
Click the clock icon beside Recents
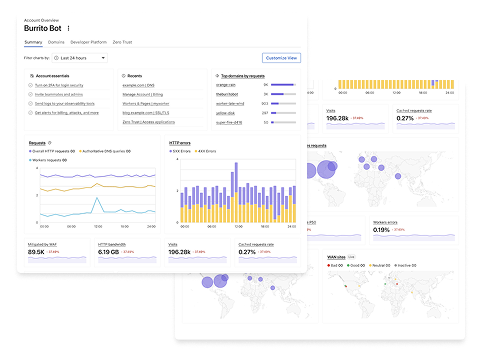(124, 76)
